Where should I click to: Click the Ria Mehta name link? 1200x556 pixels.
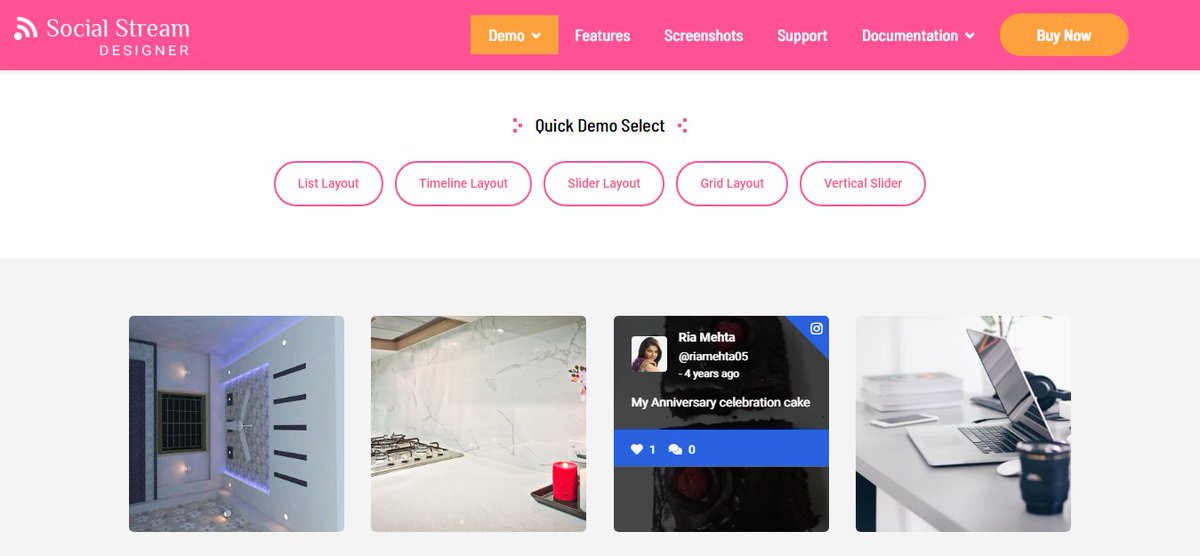706,337
